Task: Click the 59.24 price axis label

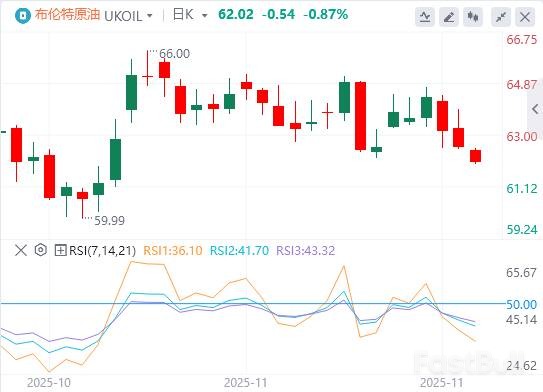Action: (x=522, y=230)
